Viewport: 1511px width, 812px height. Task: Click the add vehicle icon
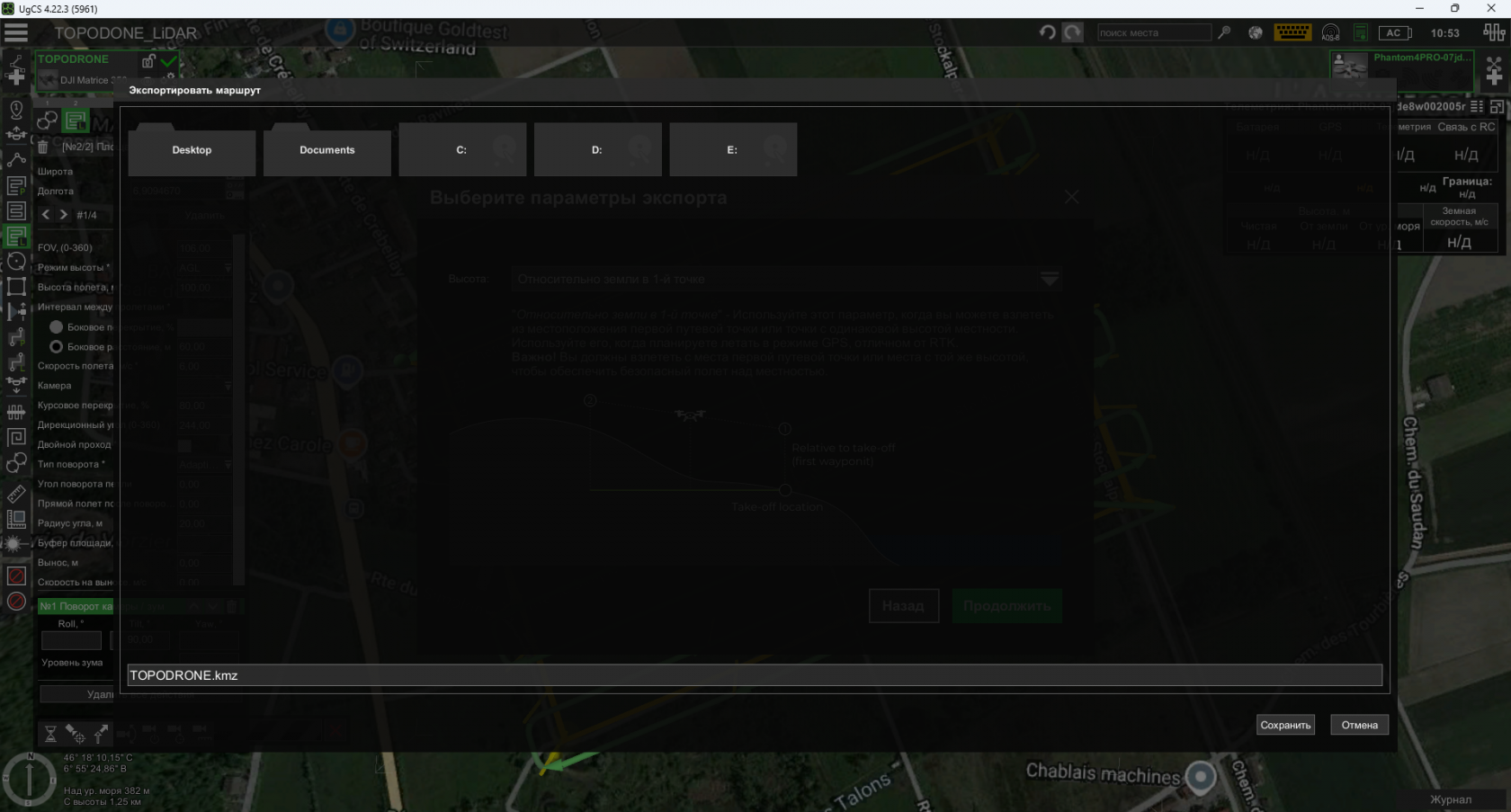point(1494,71)
